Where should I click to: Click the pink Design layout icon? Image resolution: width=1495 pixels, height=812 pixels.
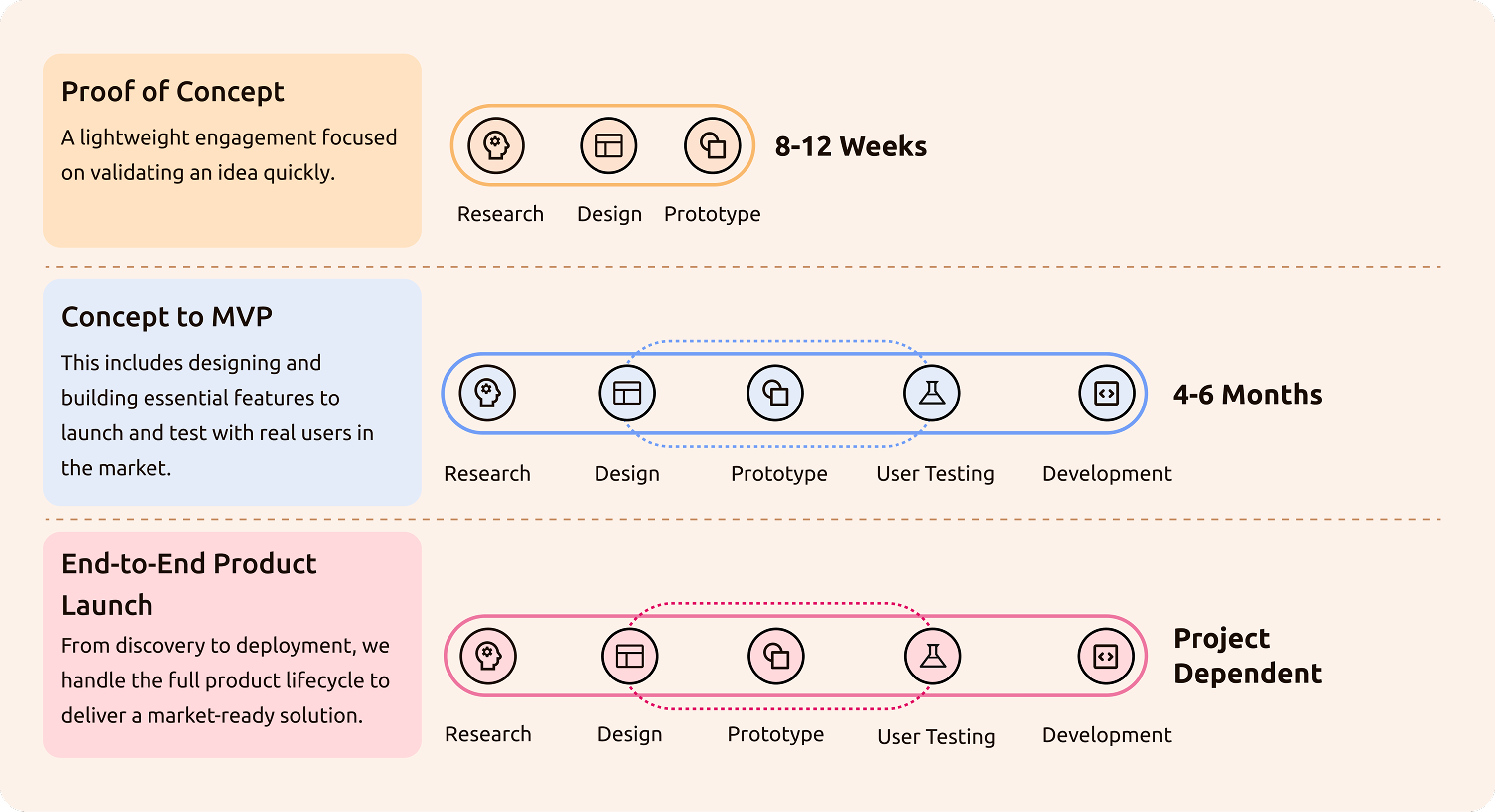630,656
